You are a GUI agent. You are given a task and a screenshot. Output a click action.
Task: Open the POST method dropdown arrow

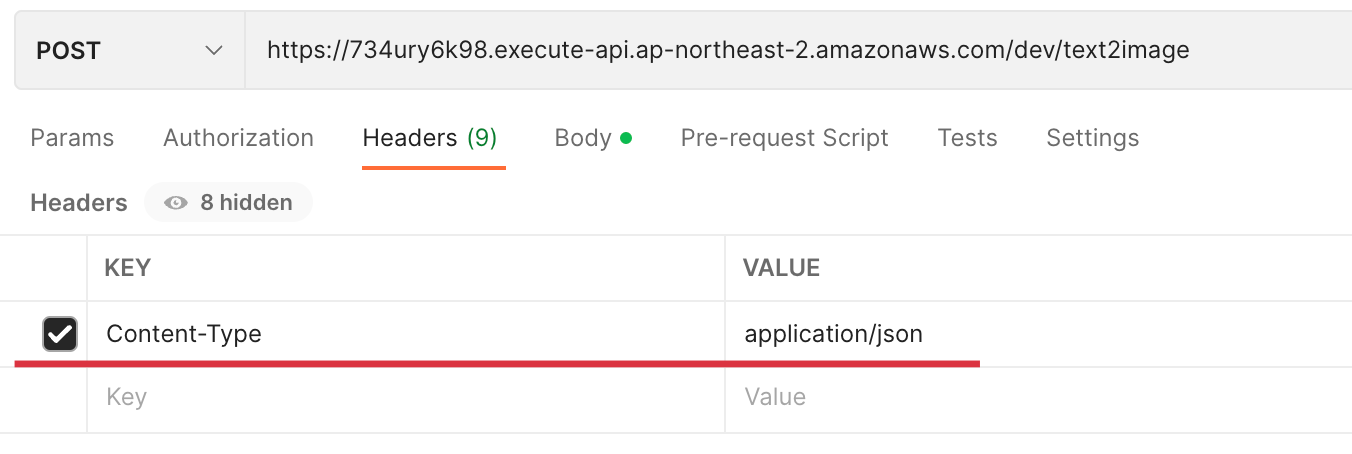click(x=213, y=50)
